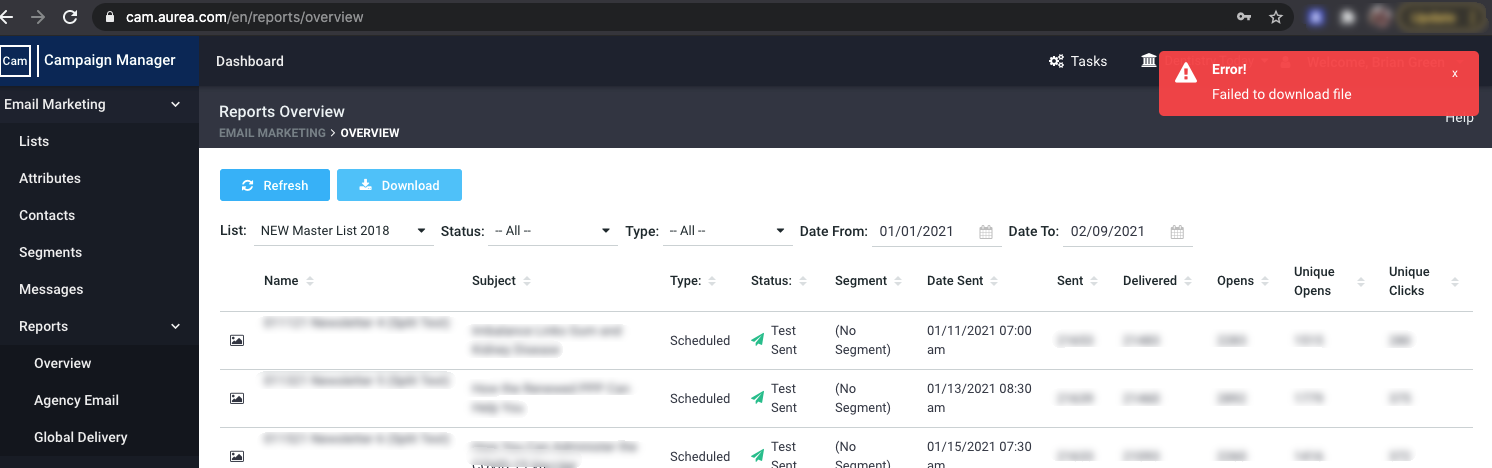Select Overview under Reports
The height and width of the screenshot is (468, 1492).
[62, 363]
